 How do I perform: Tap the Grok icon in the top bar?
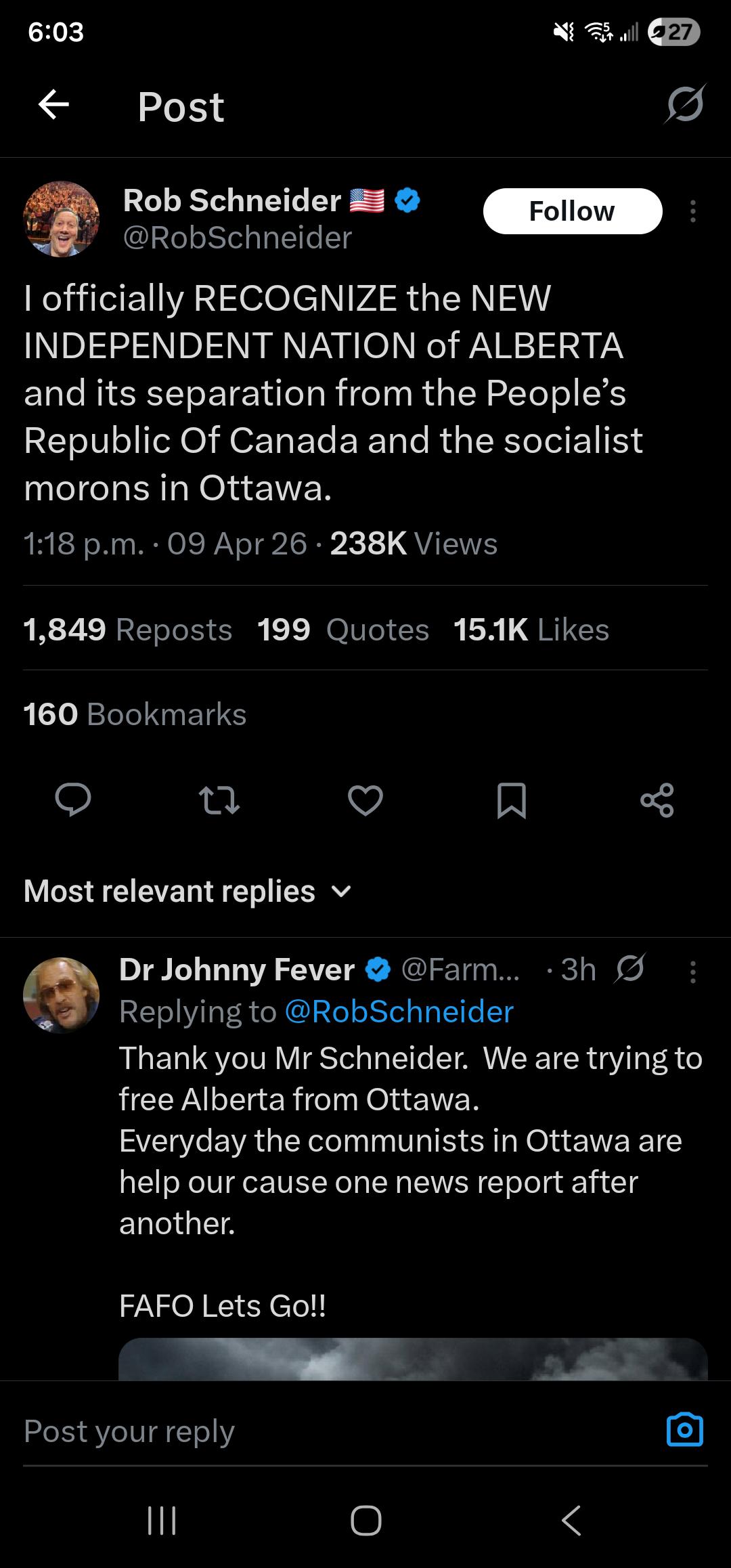(x=684, y=105)
